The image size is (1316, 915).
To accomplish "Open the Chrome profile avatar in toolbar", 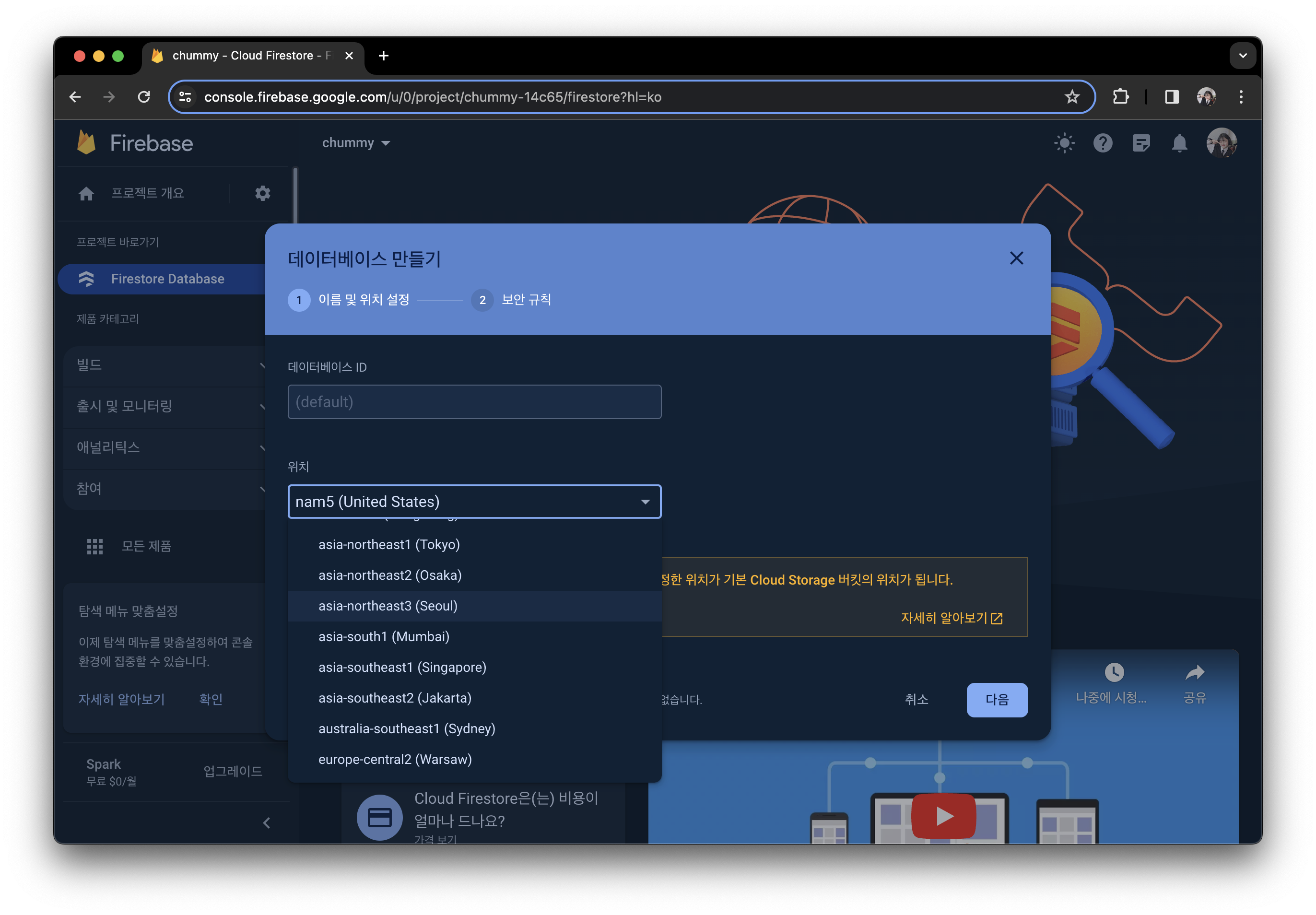I will [1206, 97].
